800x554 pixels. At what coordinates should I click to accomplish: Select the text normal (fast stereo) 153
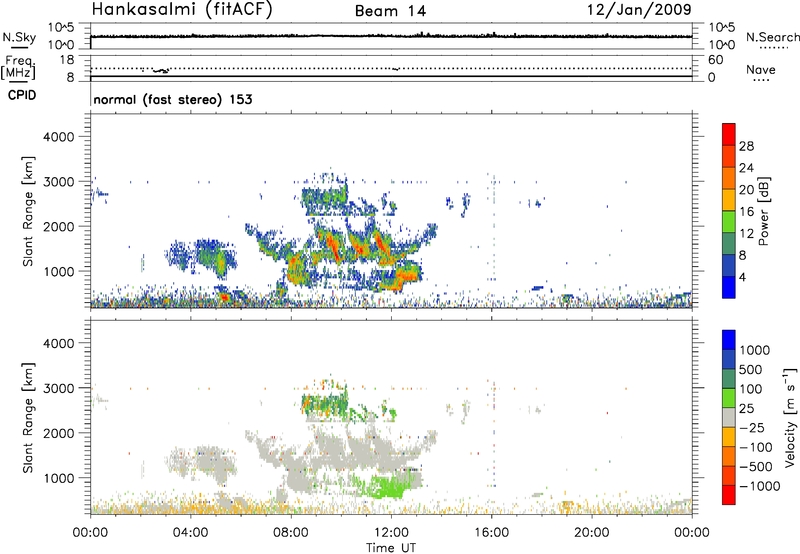click(173, 99)
